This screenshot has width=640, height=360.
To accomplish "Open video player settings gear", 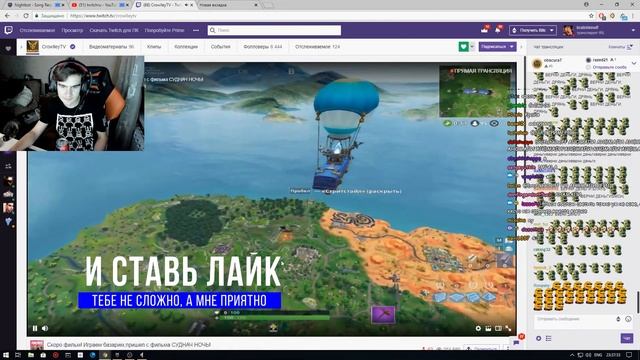I will click(x=478, y=328).
